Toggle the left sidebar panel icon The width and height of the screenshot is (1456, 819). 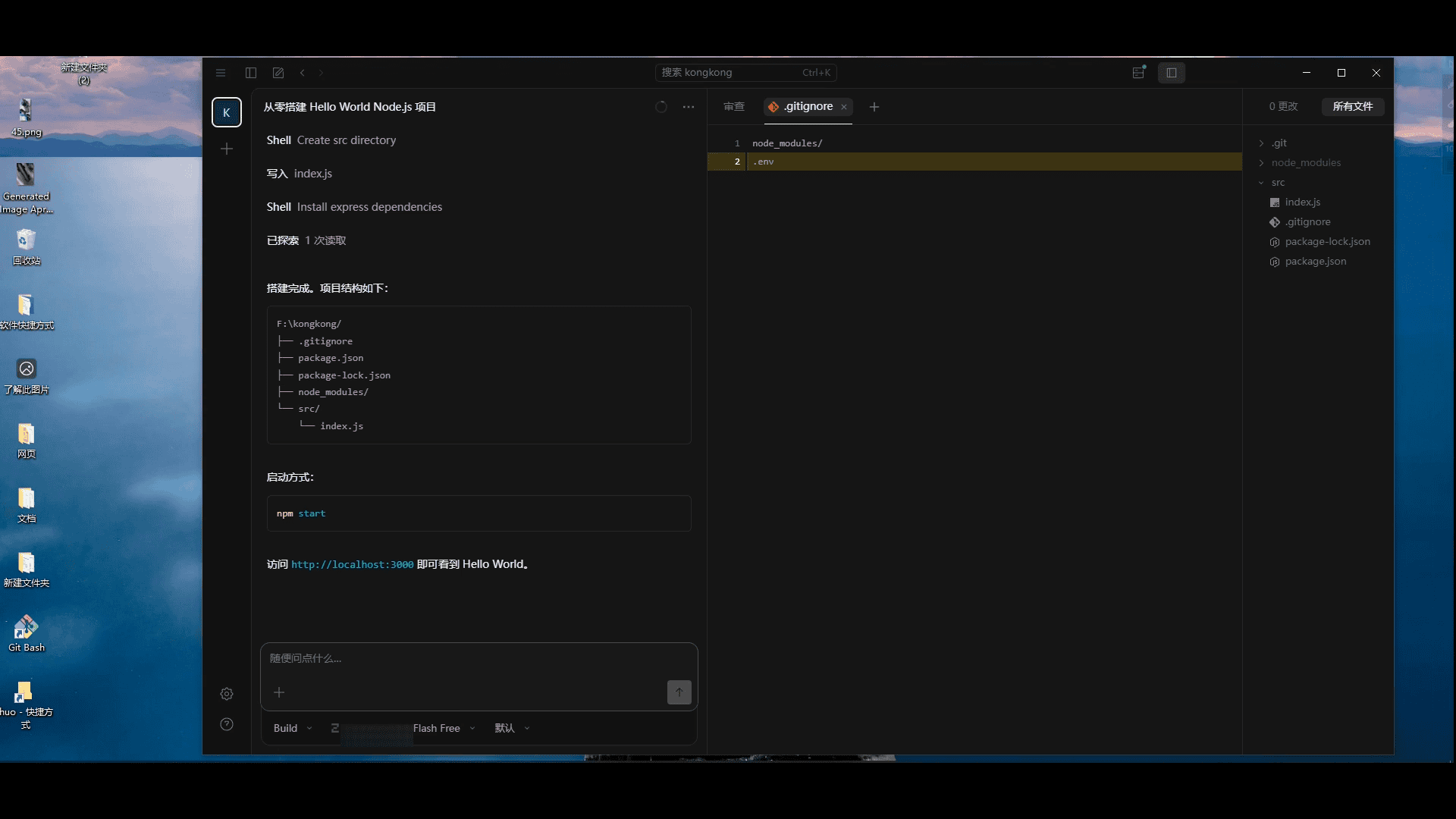251,73
